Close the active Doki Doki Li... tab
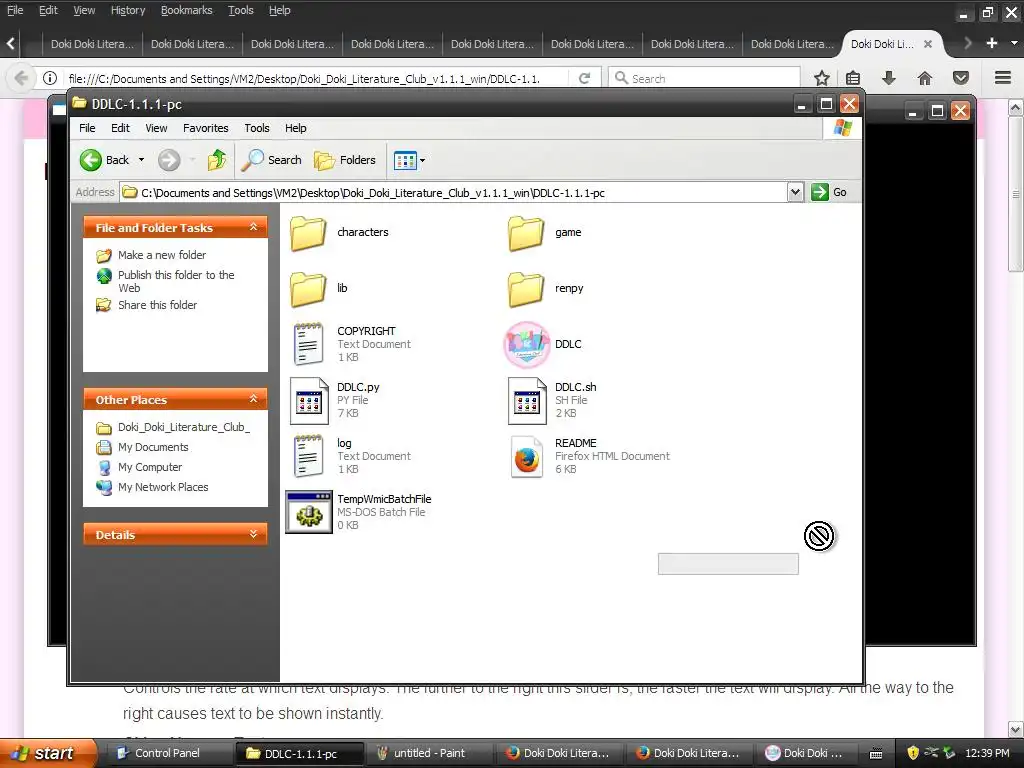The width and height of the screenshot is (1024, 768). click(x=927, y=44)
